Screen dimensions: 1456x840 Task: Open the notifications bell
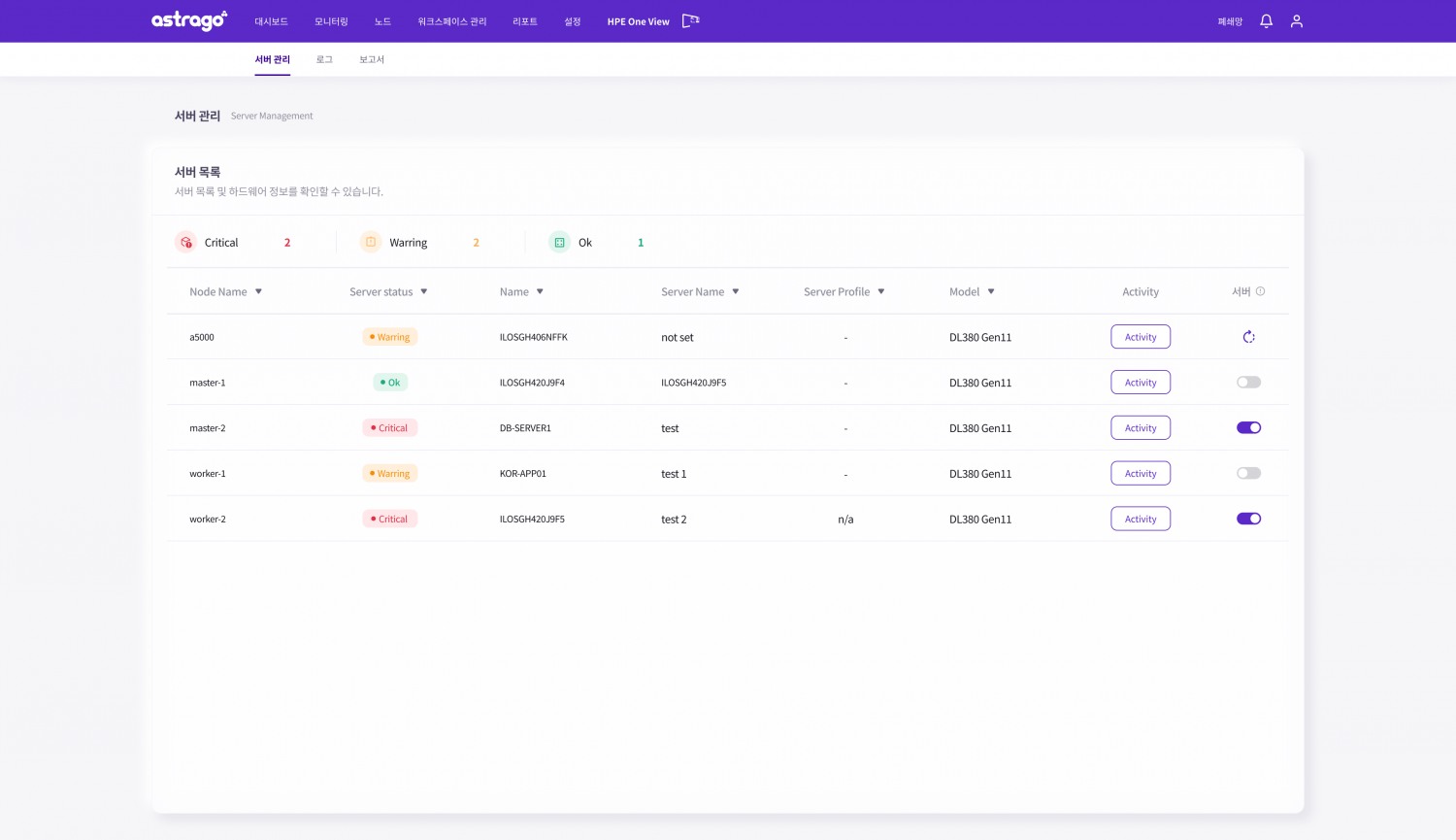click(1266, 20)
